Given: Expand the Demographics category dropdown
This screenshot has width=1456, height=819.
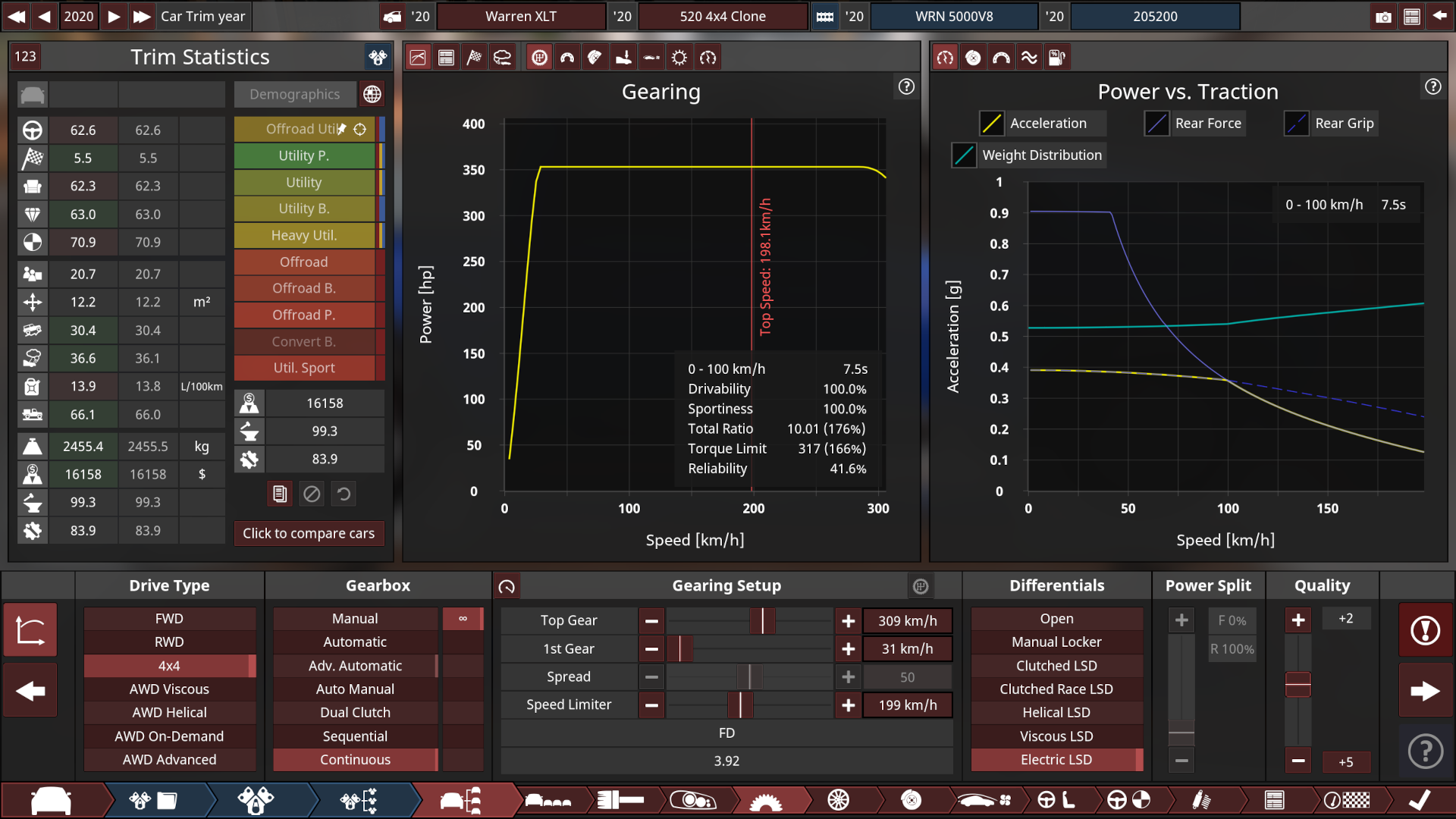Looking at the screenshot, I should (295, 93).
